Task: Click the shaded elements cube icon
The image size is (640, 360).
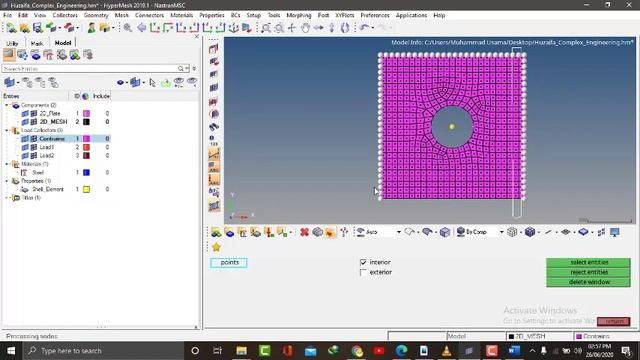Action: [x=530, y=232]
